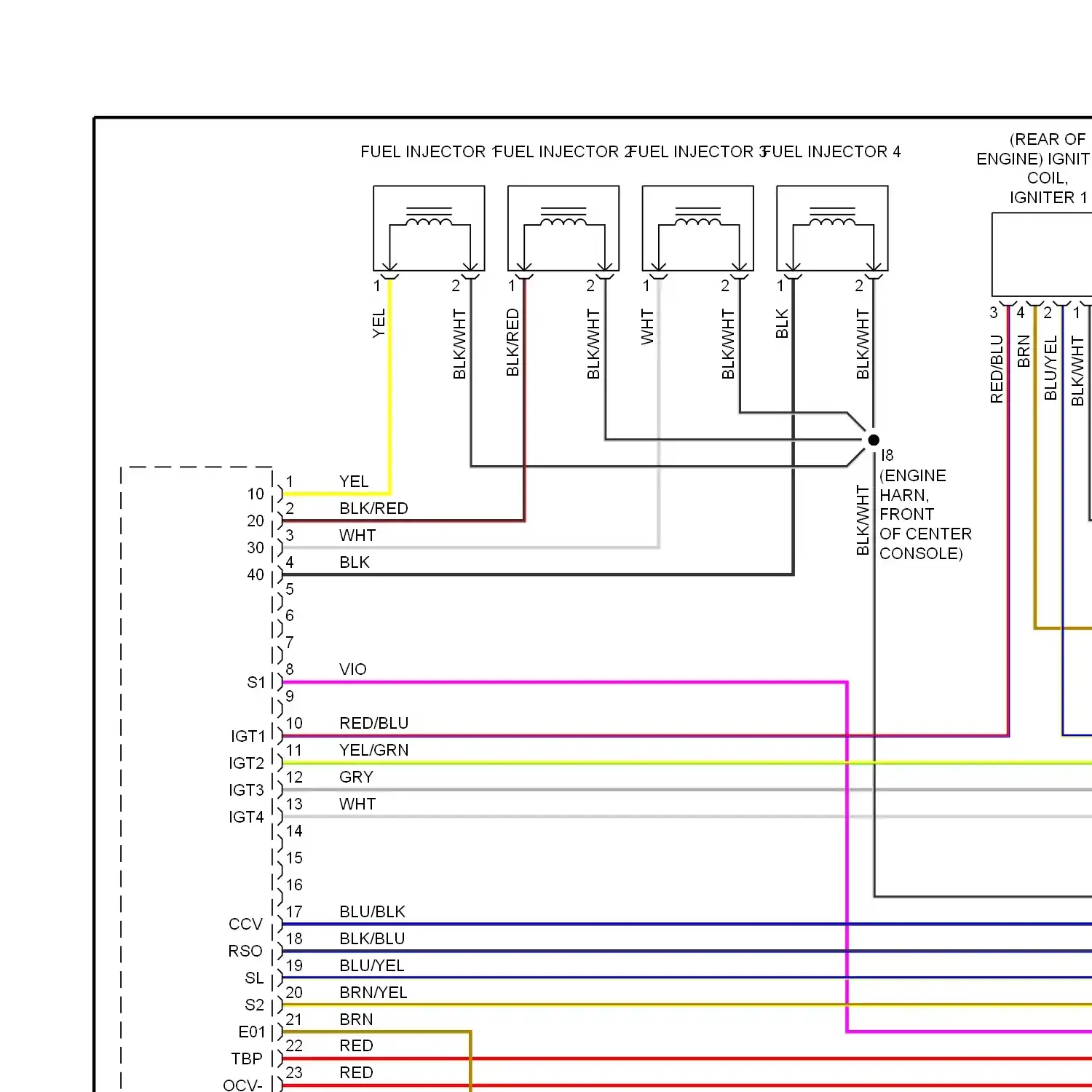Click vertical BLK/WHT label under Fuel Injector 2
Image resolution: width=1092 pixels, height=1092 pixels.
coord(593,344)
